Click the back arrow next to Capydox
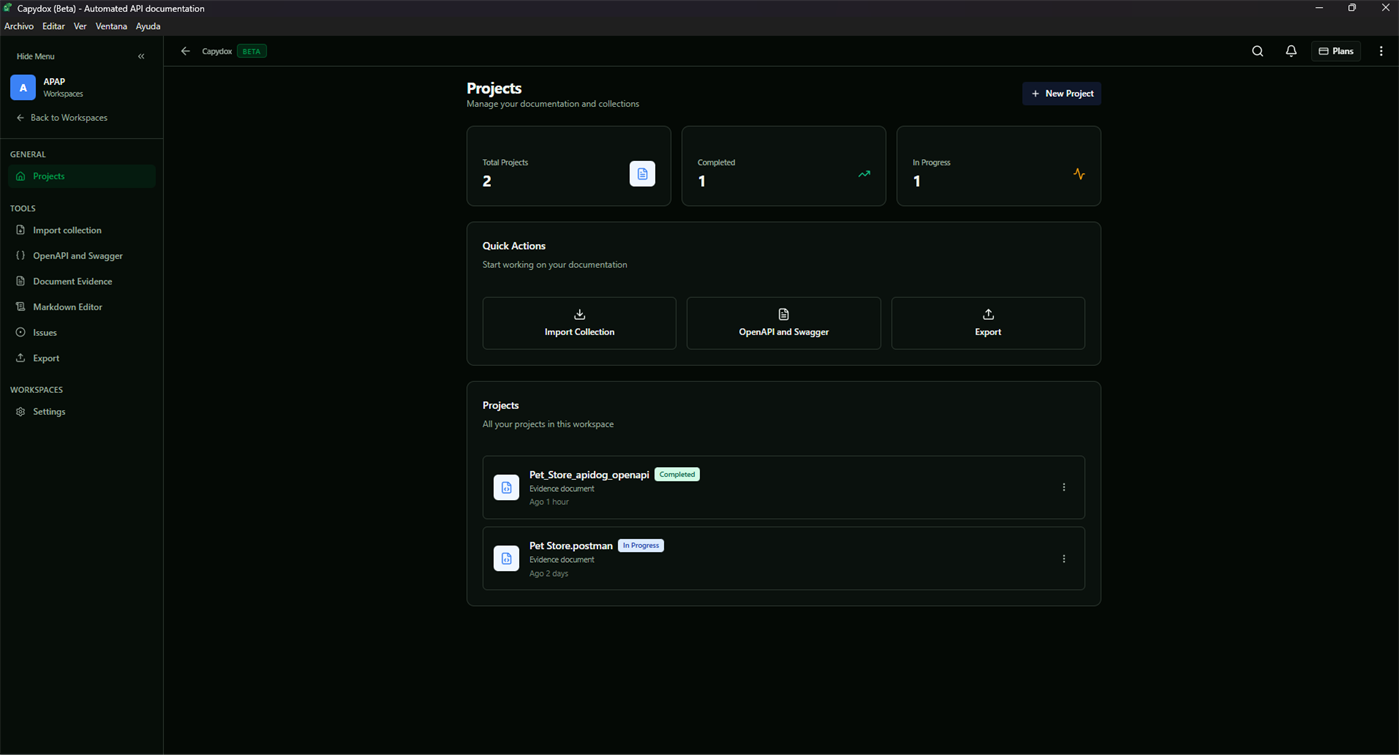 (185, 51)
